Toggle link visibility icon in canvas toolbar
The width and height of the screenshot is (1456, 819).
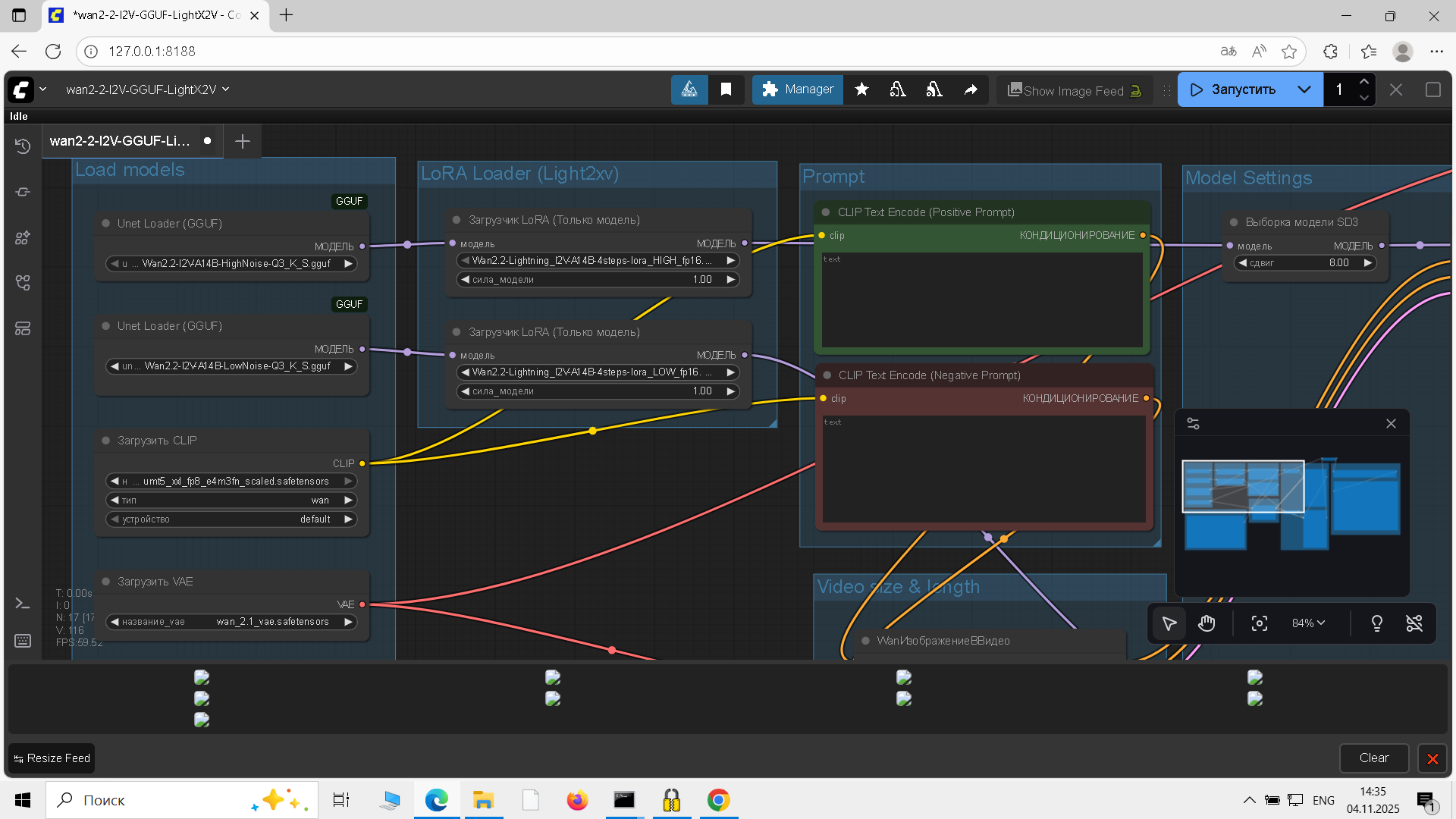[1414, 623]
